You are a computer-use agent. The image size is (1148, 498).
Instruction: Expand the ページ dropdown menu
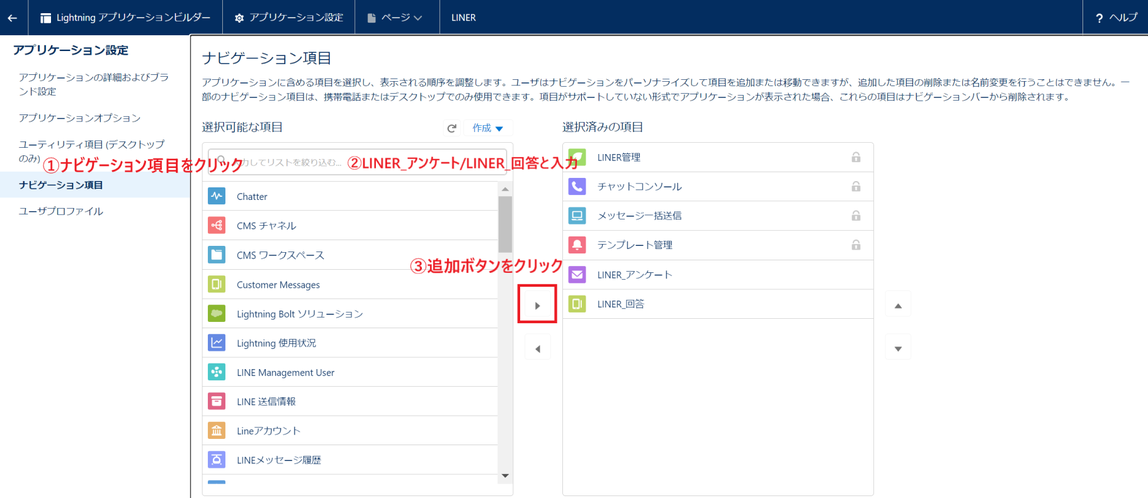pos(394,18)
